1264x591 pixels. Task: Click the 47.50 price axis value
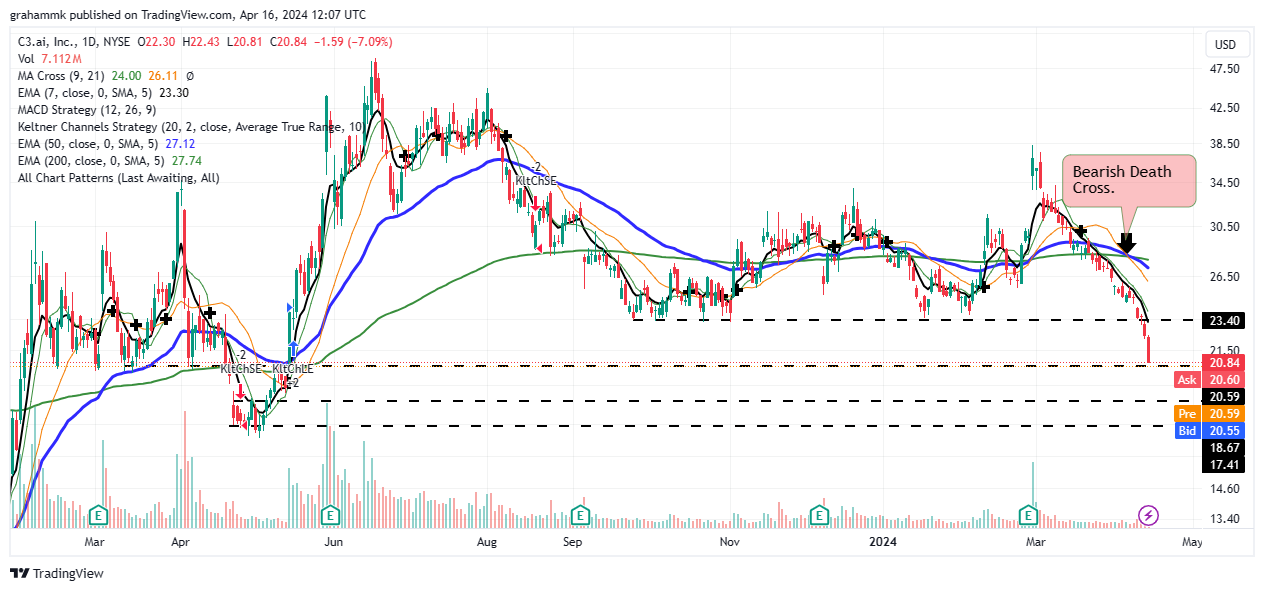(x=1225, y=69)
